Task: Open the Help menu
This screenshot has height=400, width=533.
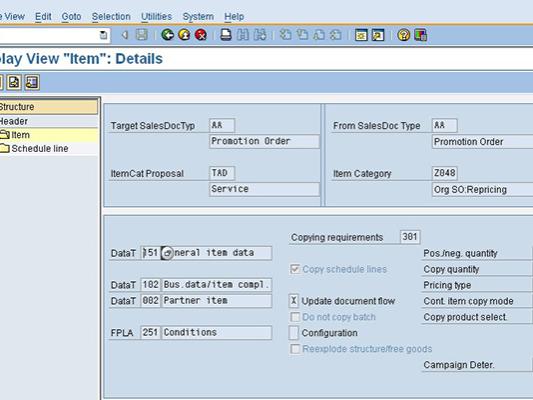Action: click(x=234, y=16)
